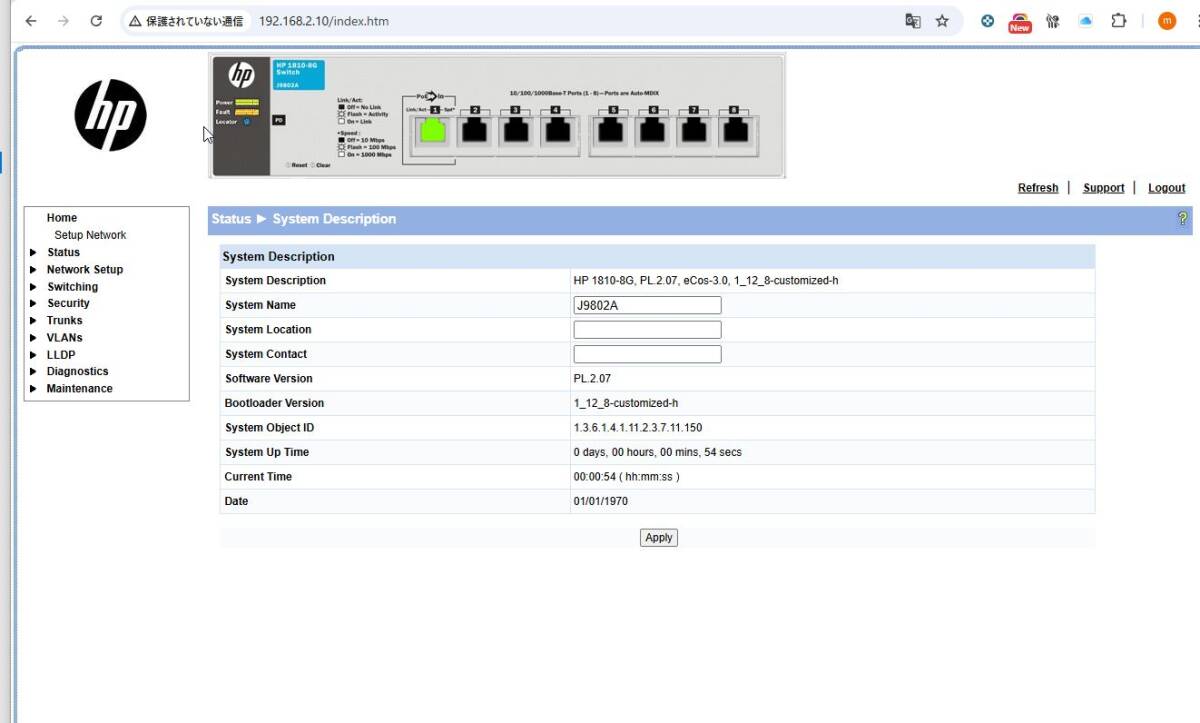The width and height of the screenshot is (1200, 723).
Task: Click port 2 on the switch diagram
Action: click(475, 131)
